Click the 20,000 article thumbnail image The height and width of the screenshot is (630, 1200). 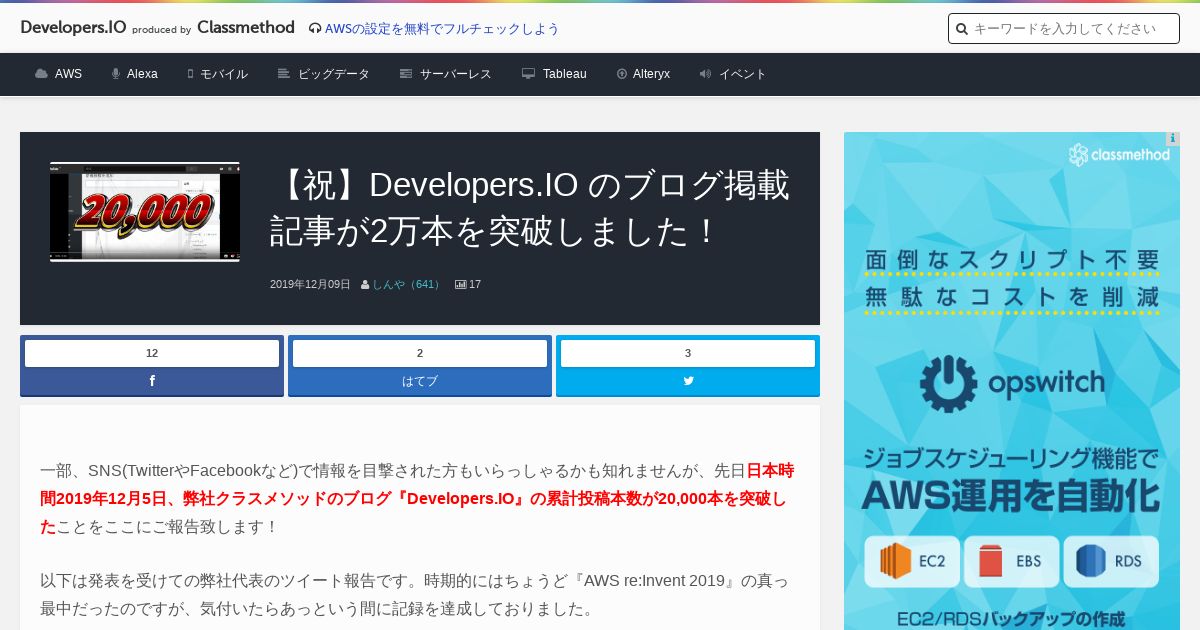click(x=145, y=212)
